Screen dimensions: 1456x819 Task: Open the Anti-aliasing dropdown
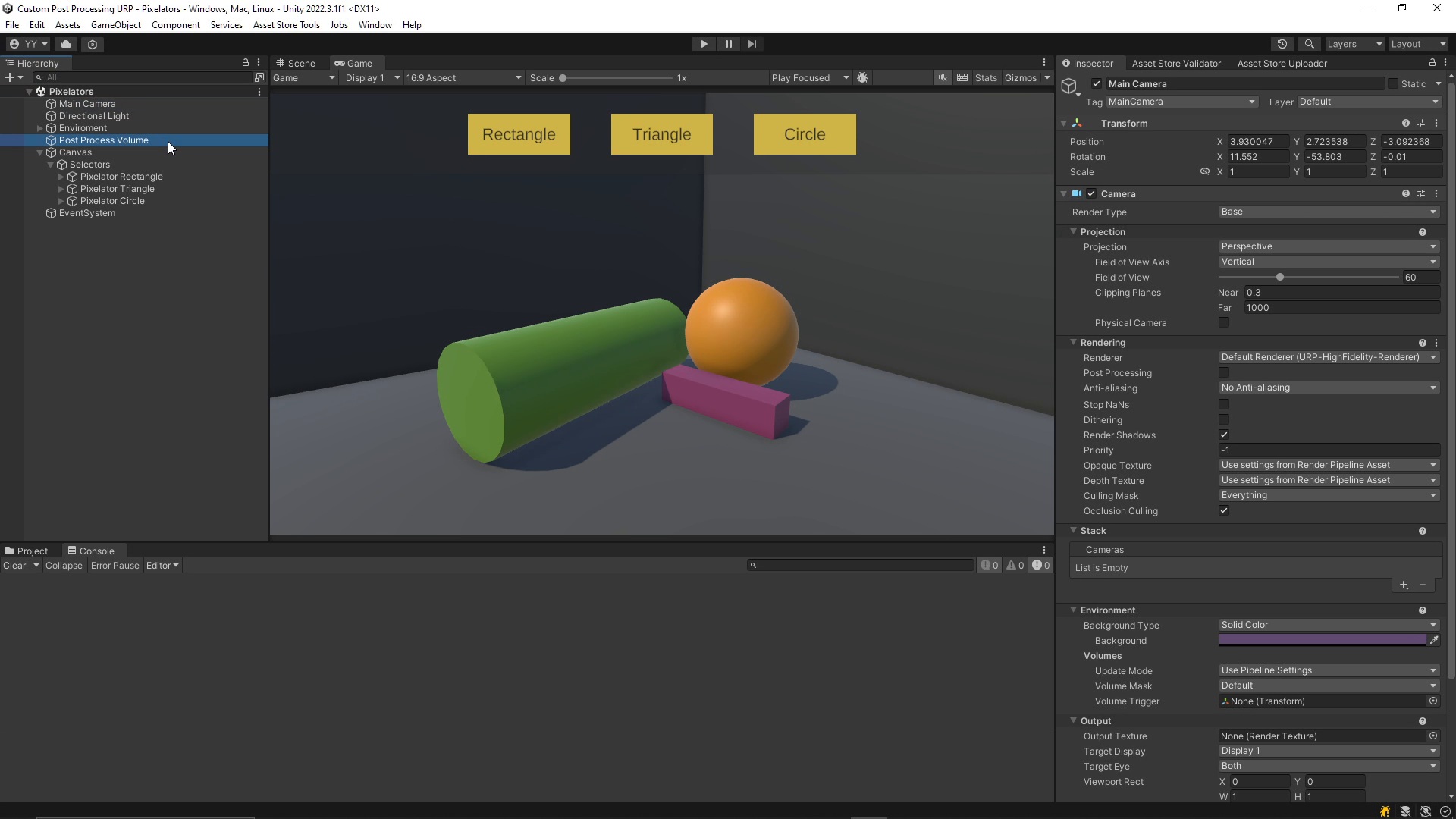pyautogui.click(x=1329, y=388)
